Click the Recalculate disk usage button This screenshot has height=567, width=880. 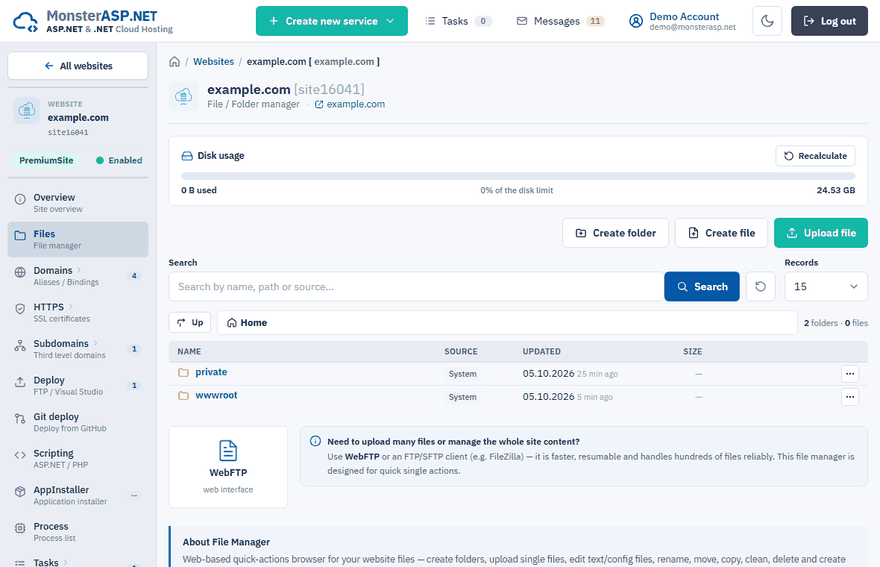pos(815,156)
